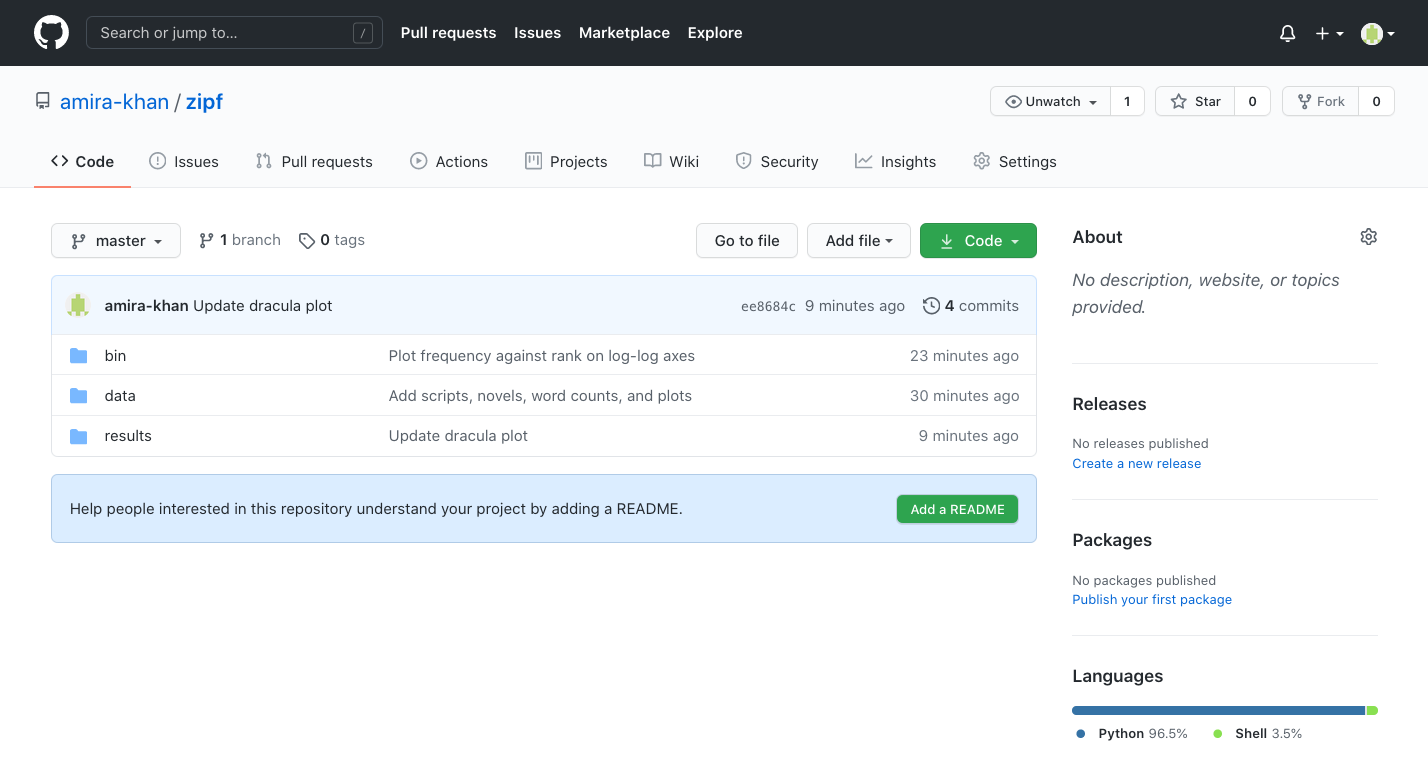Viewport: 1428px width, 761px height.
Task: Click the About section gear icon
Action: point(1369,237)
